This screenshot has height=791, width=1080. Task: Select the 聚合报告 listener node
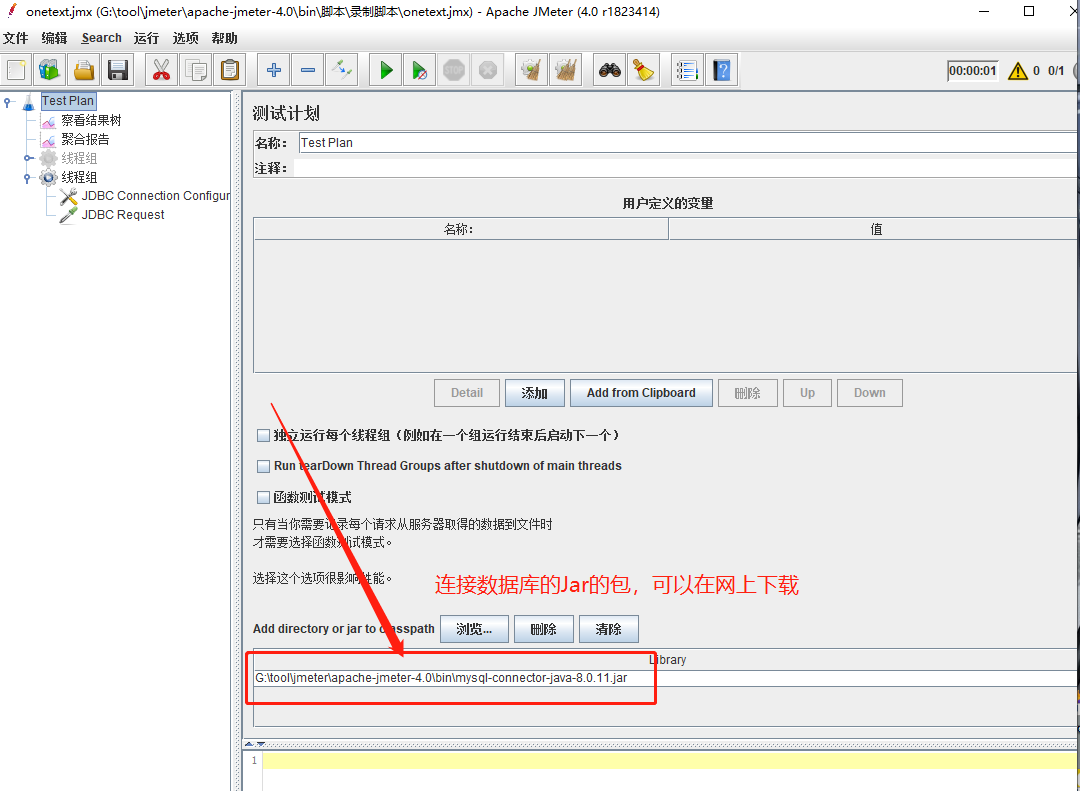85,139
